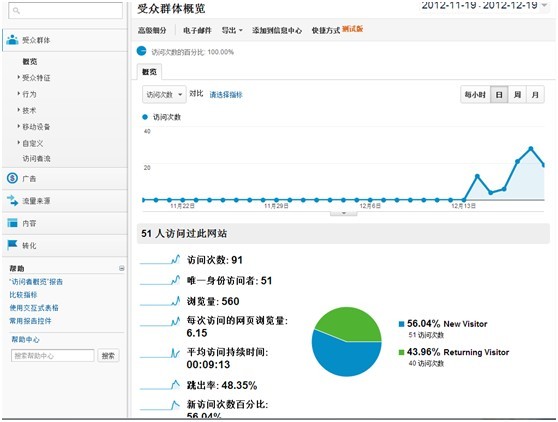Click the 唯一身份访问者 sparkline thumbnail
The width and height of the screenshot is (558, 422).
(x=160, y=280)
